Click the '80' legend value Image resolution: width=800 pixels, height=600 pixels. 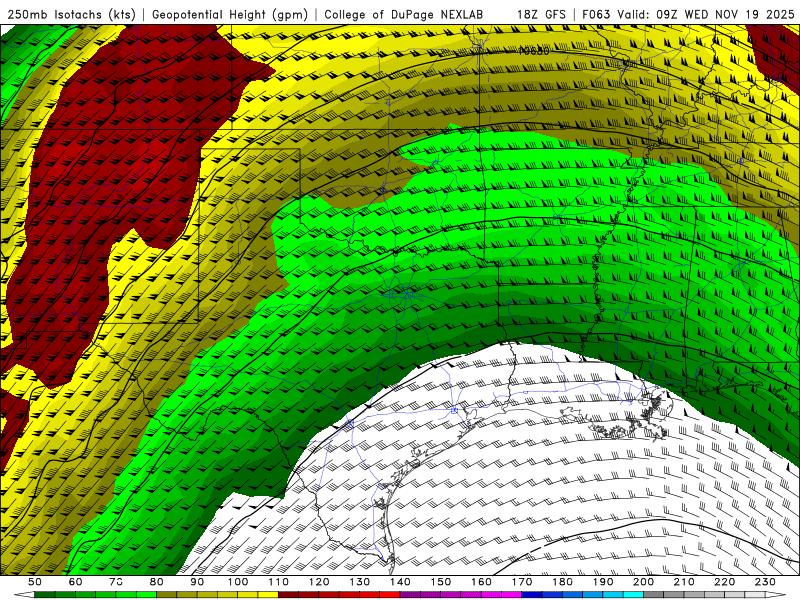tap(157, 582)
